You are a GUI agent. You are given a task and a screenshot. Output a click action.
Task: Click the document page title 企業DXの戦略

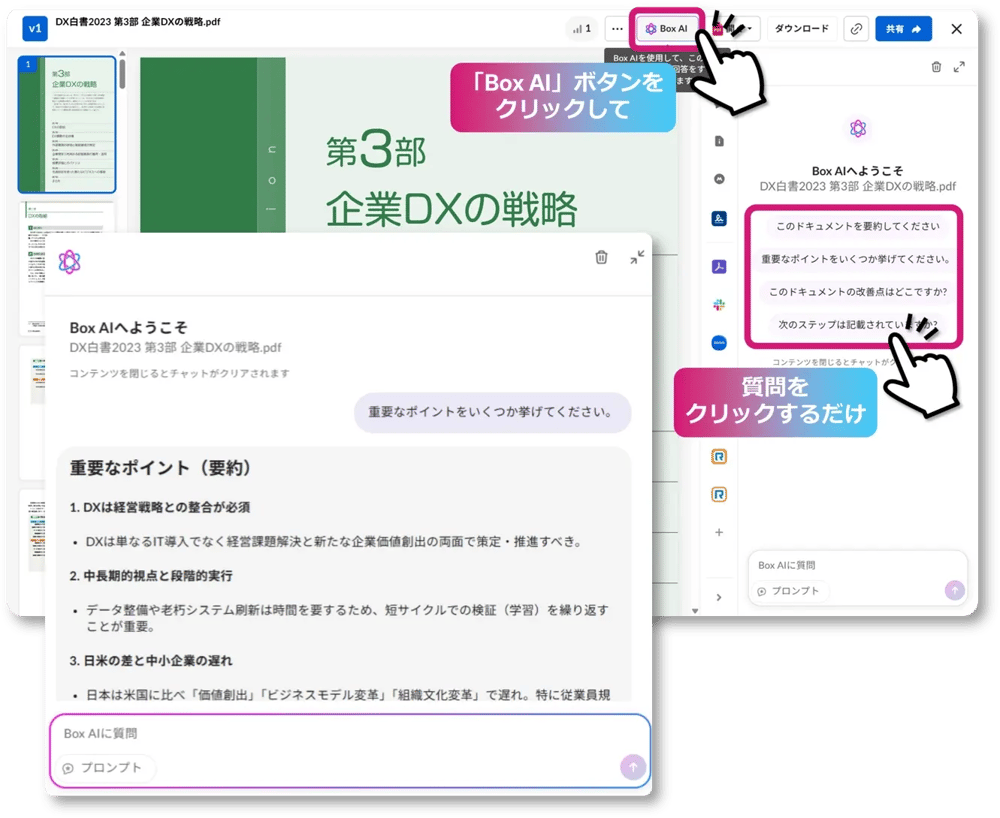(x=452, y=208)
